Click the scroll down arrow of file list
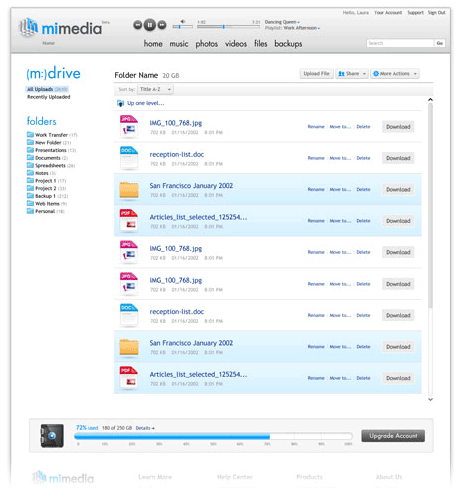Screen dimensions: 459x488 [430, 399]
